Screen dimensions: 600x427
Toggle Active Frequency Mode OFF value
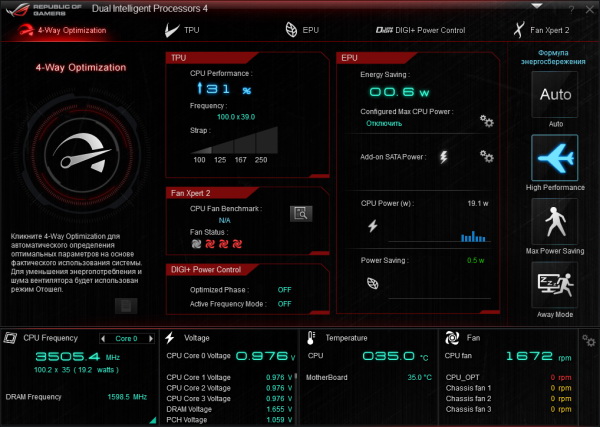[x=284, y=304]
